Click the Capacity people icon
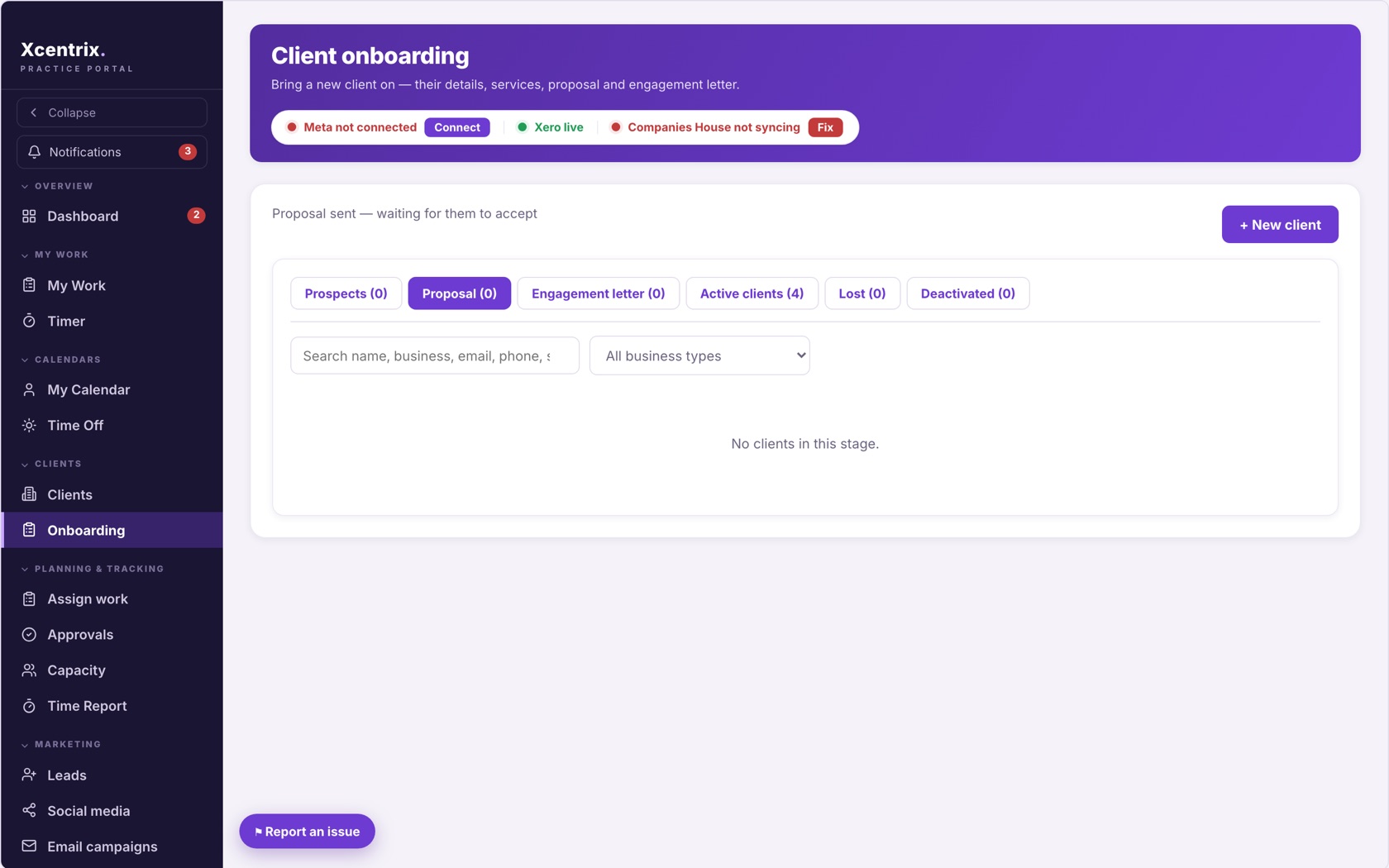Viewport: 1389px width, 868px height. tap(29, 670)
